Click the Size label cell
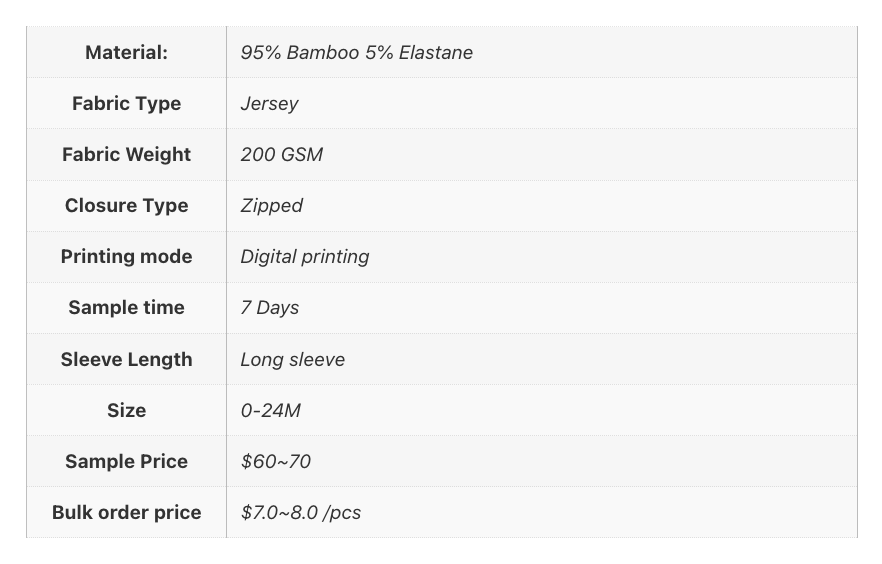Screen dimensions: 882x564 click(x=127, y=410)
